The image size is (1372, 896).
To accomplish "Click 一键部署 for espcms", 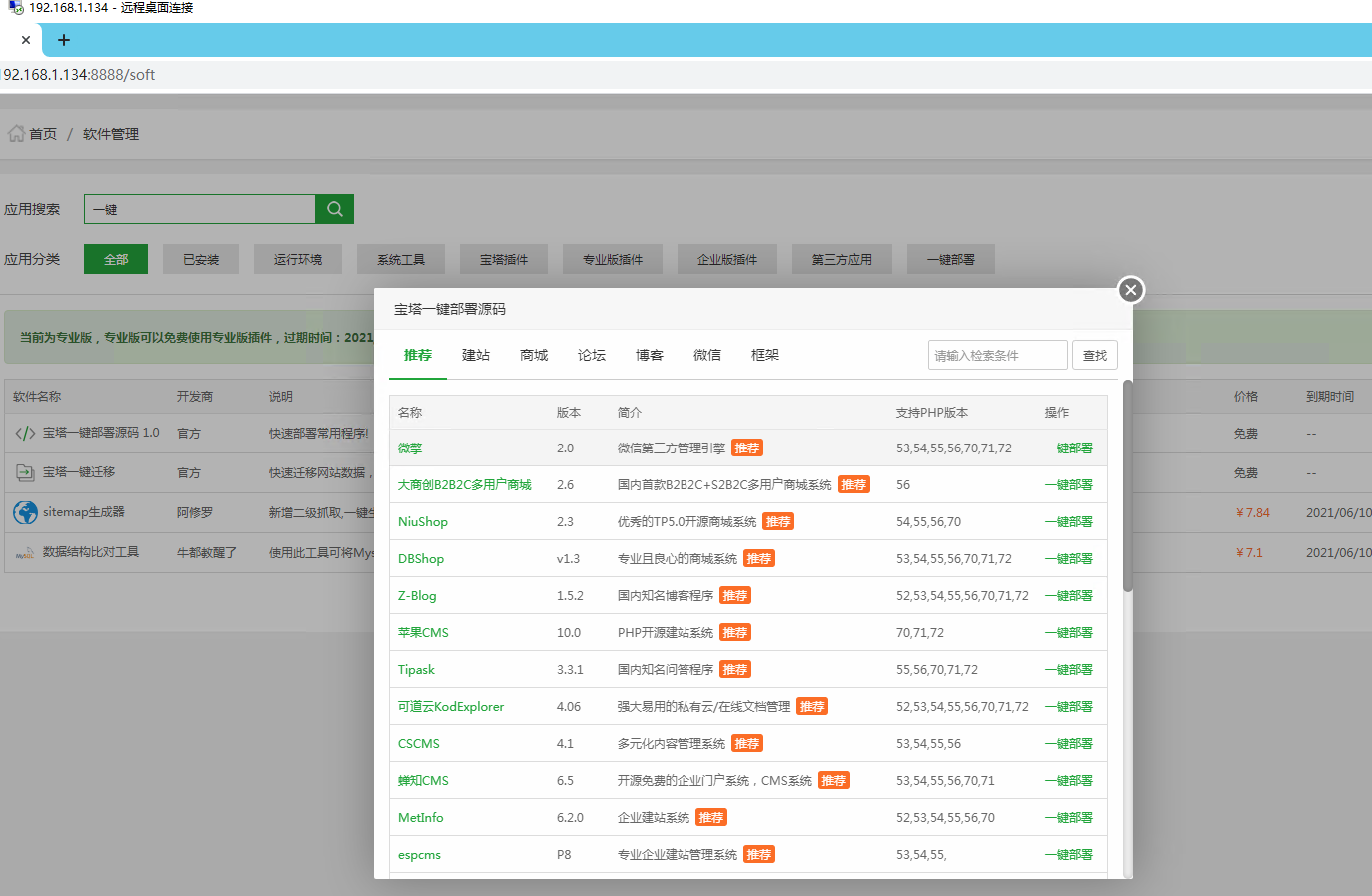I will [1069, 855].
